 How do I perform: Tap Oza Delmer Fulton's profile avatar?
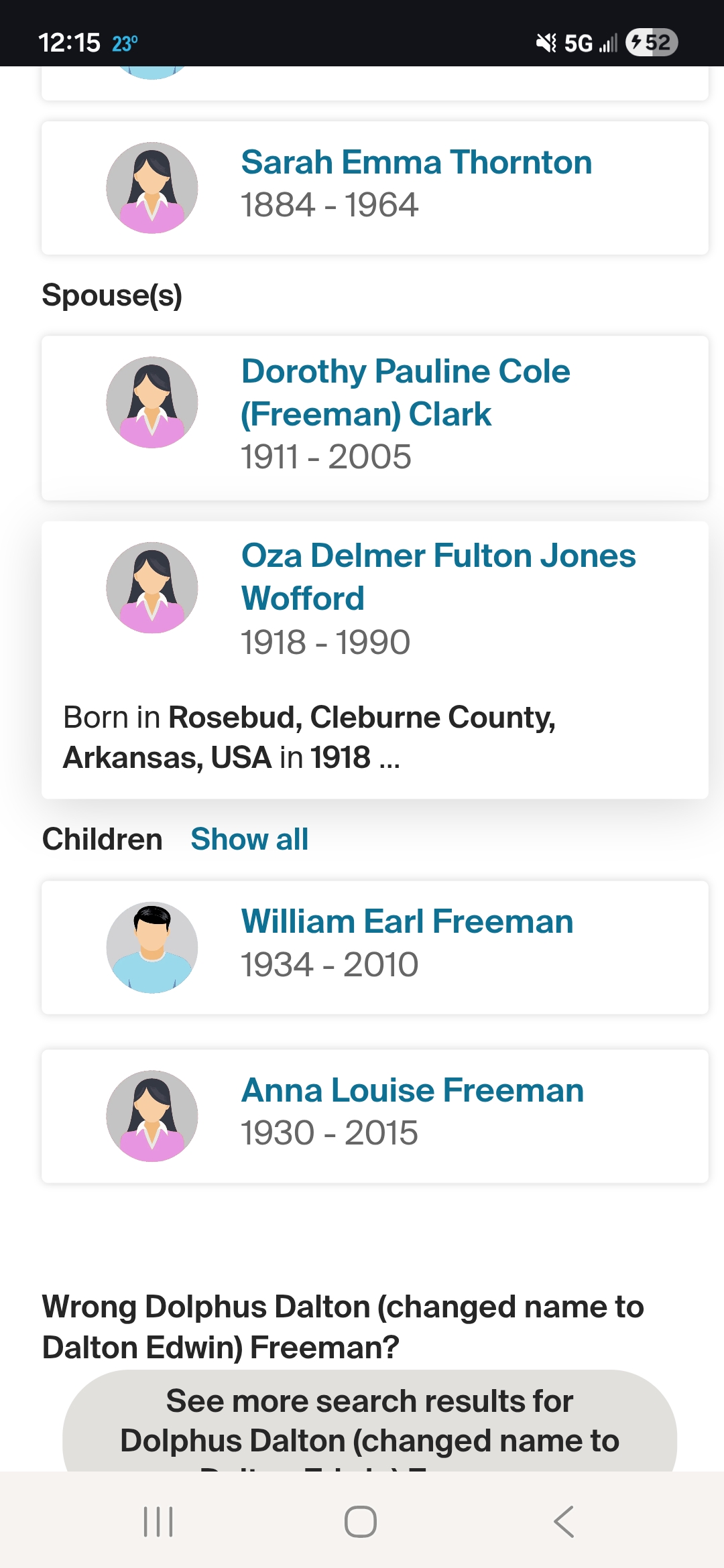pyautogui.click(x=152, y=588)
